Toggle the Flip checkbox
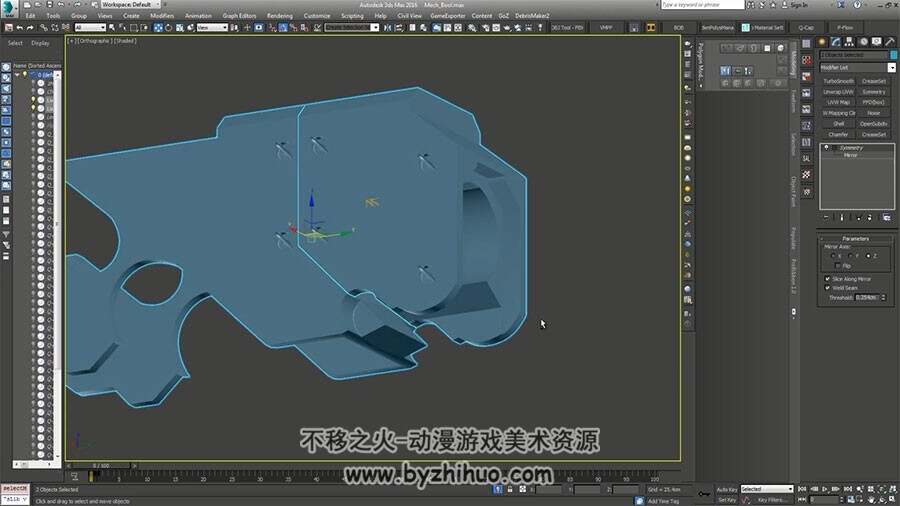Image resolution: width=900 pixels, height=506 pixels. (838, 266)
